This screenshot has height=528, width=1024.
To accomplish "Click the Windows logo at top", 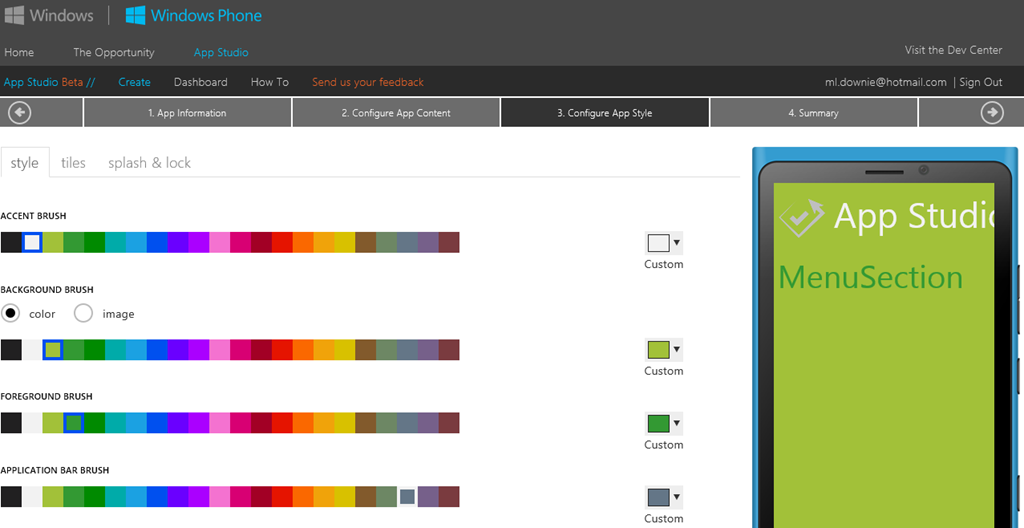I will (x=49, y=15).
